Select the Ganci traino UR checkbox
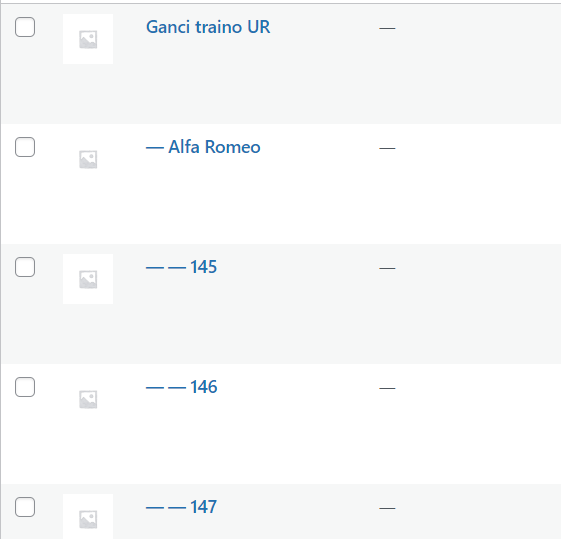The width and height of the screenshot is (561, 539). coord(25,27)
